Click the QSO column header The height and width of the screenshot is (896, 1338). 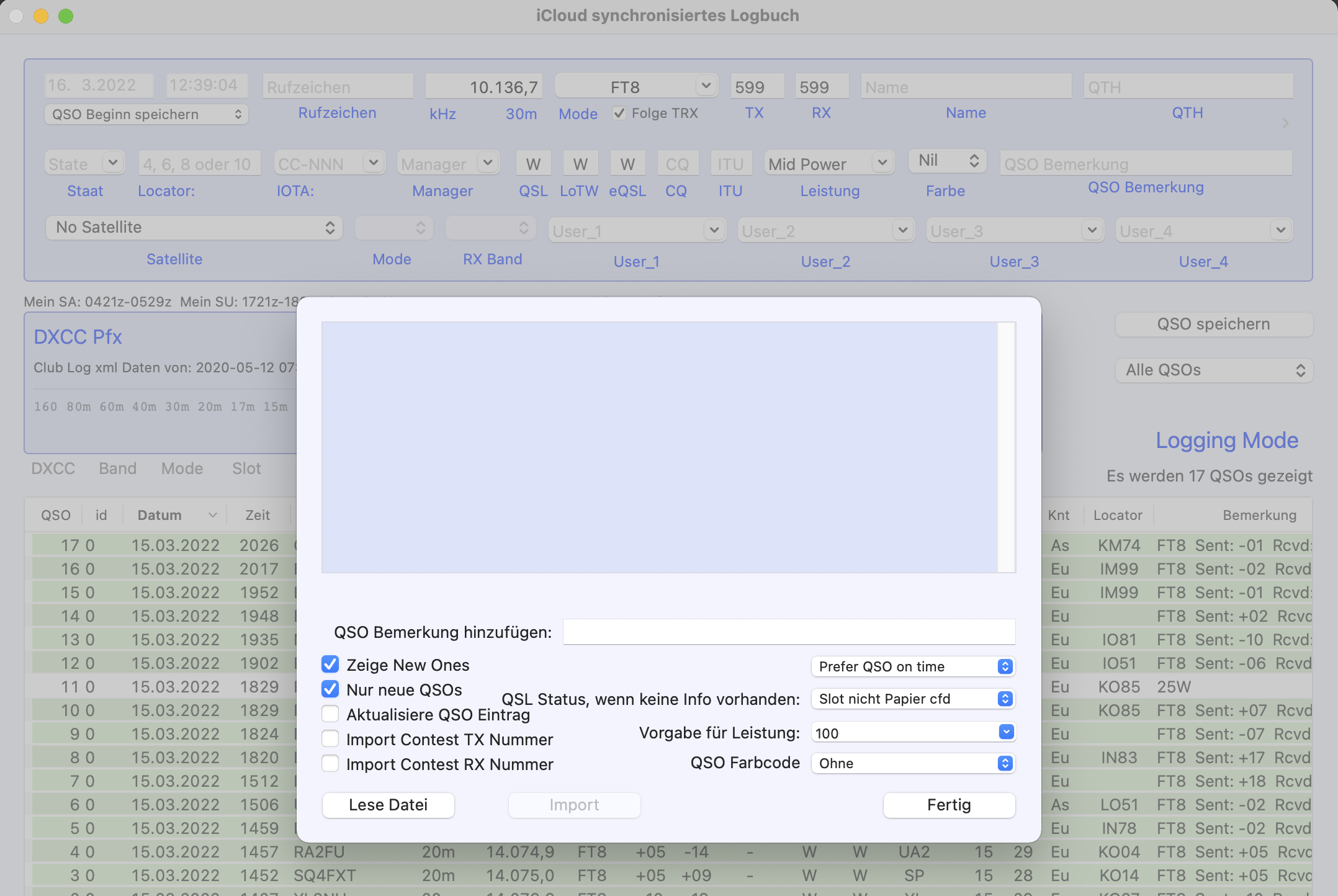point(56,515)
